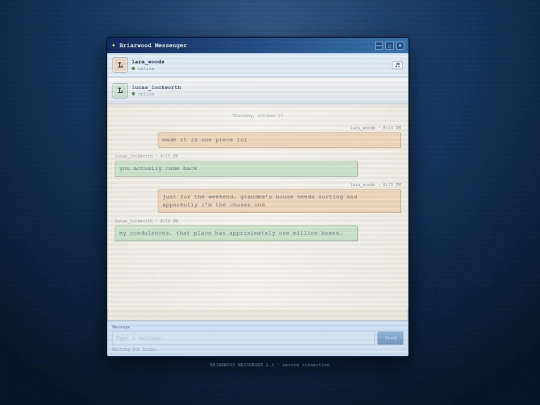Select the lara_woods username text

[x=148, y=62]
